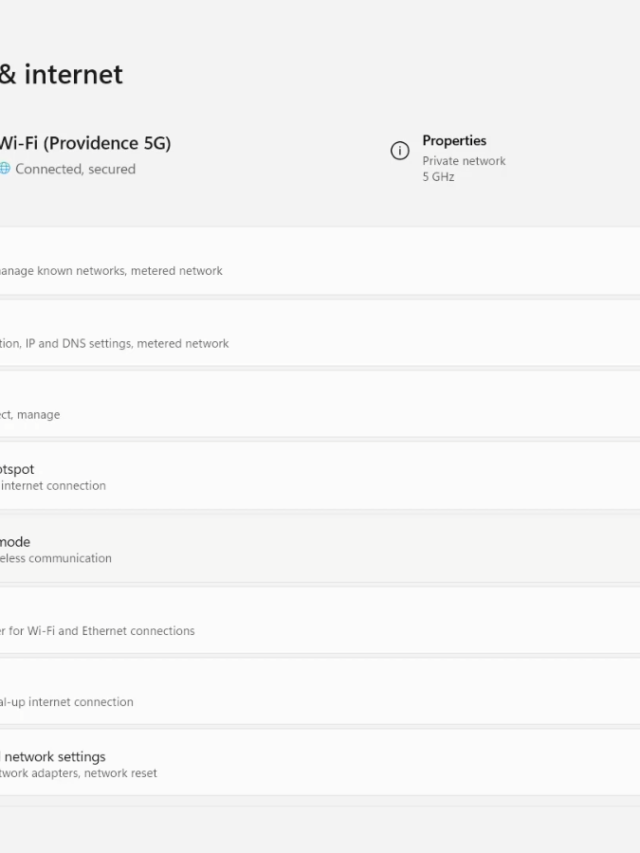The image size is (640, 853).
Task: Click the wireless communication description text
Action: [x=56, y=559]
